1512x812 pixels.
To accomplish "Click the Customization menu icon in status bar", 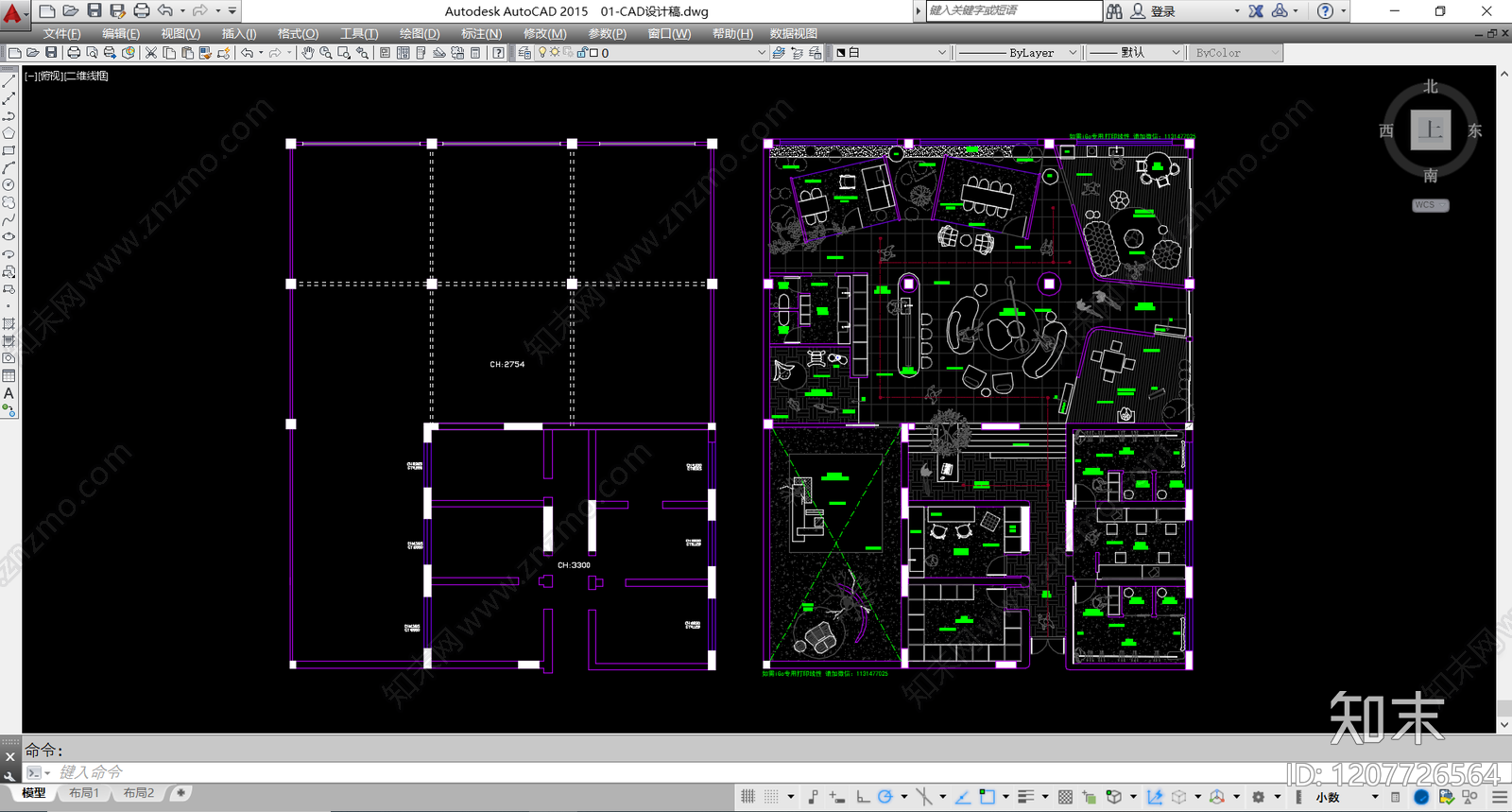I will (1500, 797).
